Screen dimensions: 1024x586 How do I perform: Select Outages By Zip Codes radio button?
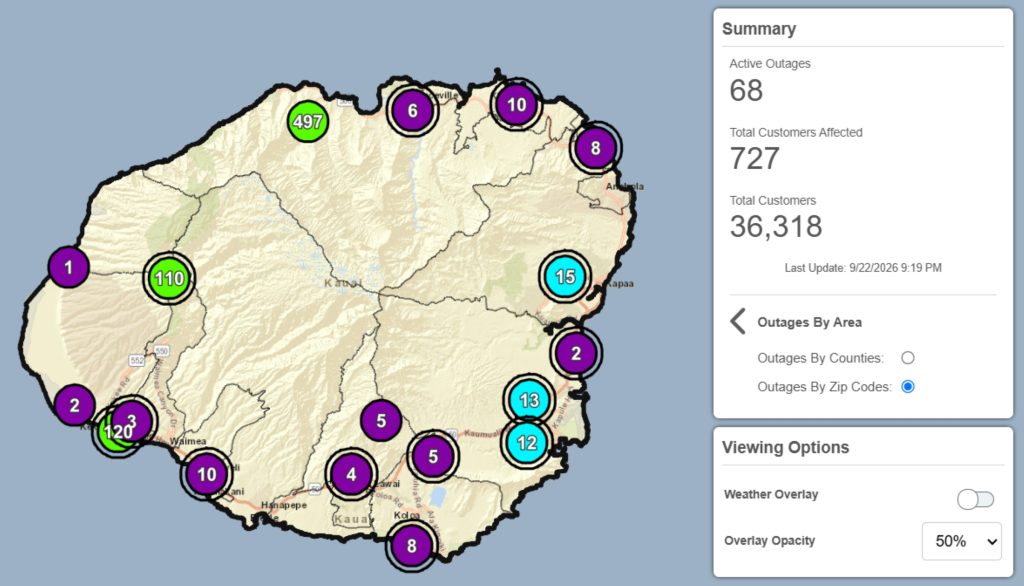tap(908, 387)
